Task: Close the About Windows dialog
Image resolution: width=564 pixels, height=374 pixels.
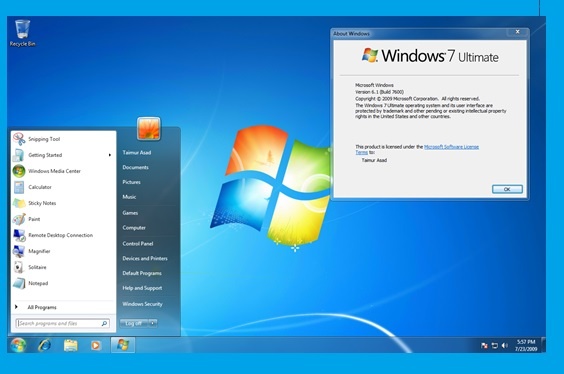Action: 518,32
